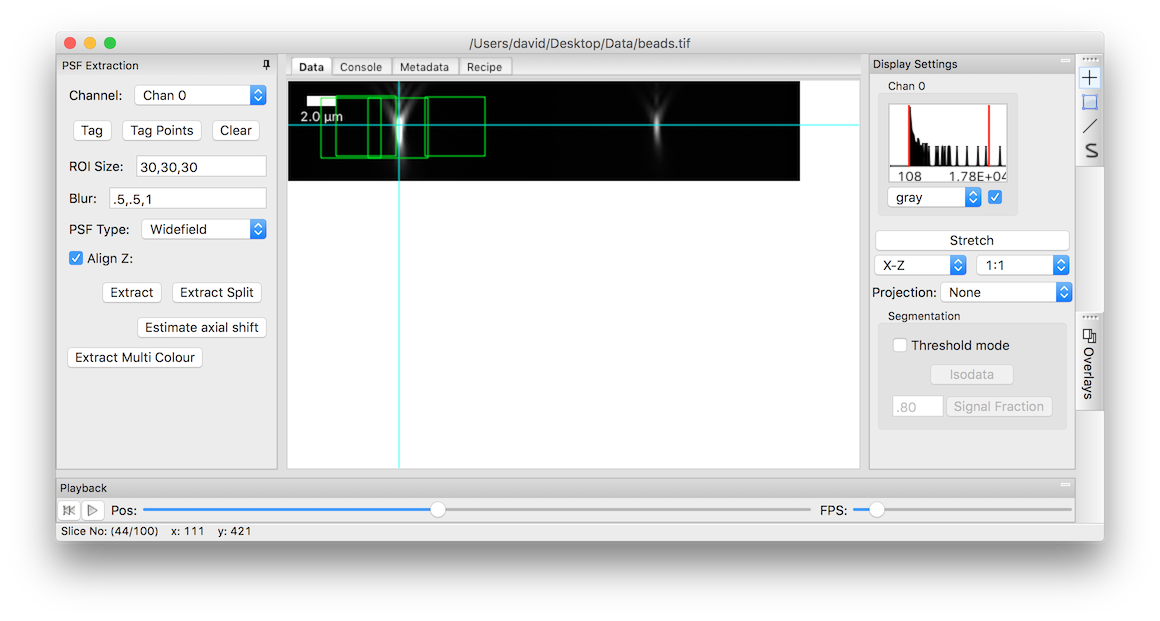Click the signal fraction .80 field

click(917, 406)
